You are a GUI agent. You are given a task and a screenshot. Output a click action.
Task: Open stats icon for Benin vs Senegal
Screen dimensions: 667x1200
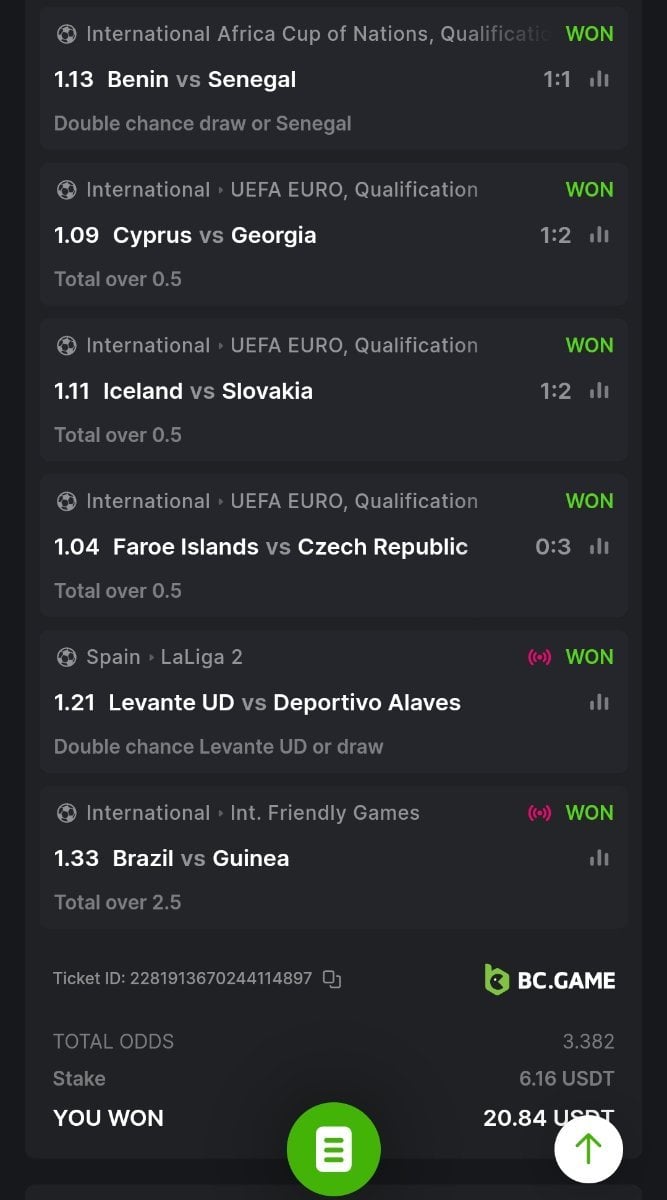tap(599, 79)
